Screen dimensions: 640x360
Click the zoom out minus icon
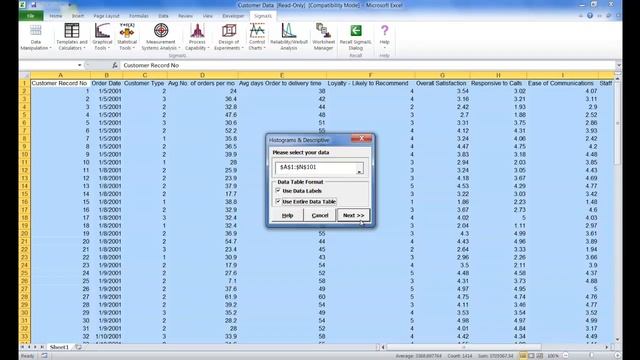[x=566, y=356]
